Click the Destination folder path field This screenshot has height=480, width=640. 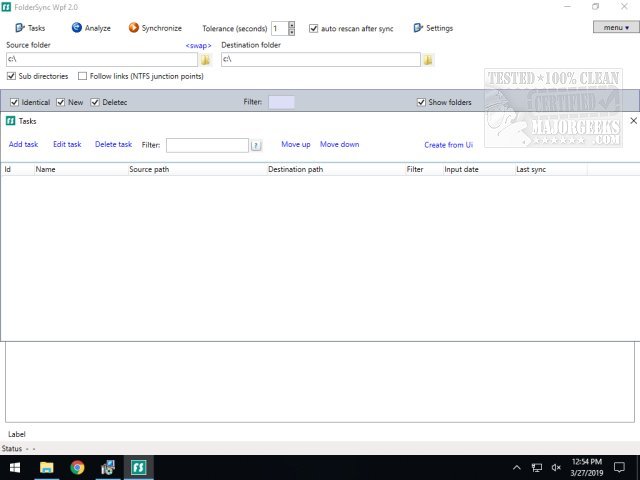point(321,60)
